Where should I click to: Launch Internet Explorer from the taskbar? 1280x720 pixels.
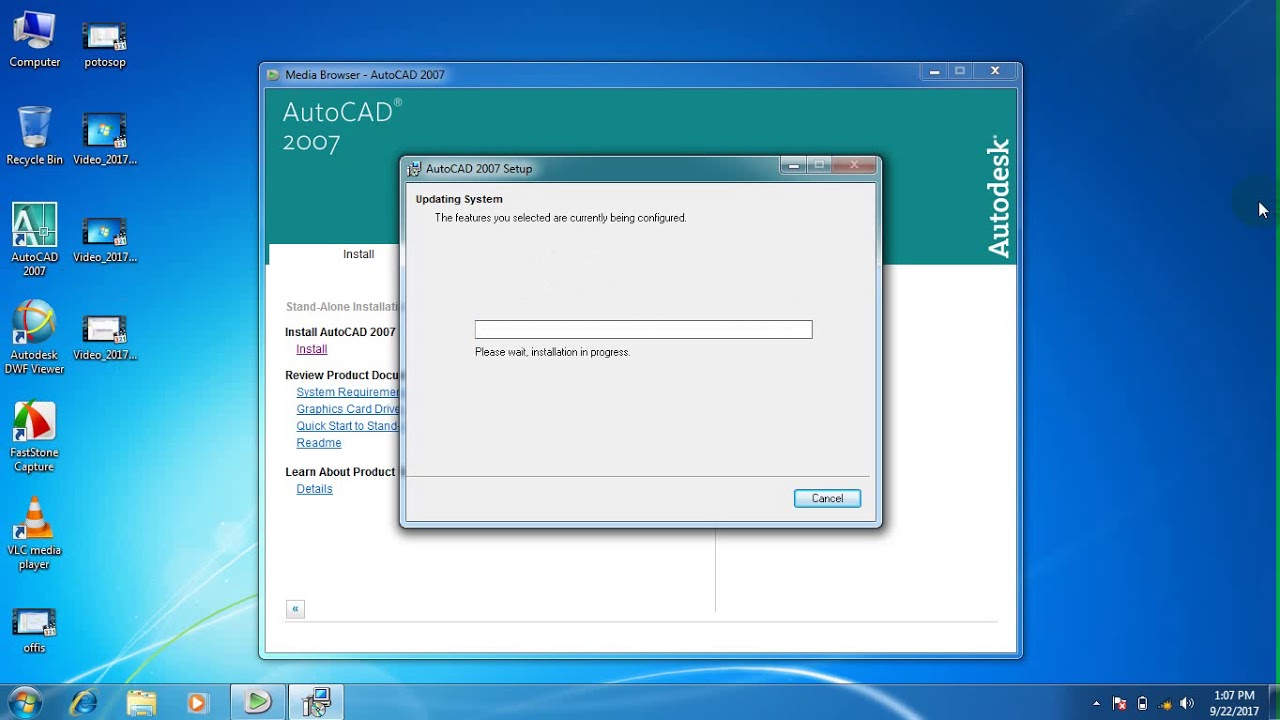tap(83, 703)
